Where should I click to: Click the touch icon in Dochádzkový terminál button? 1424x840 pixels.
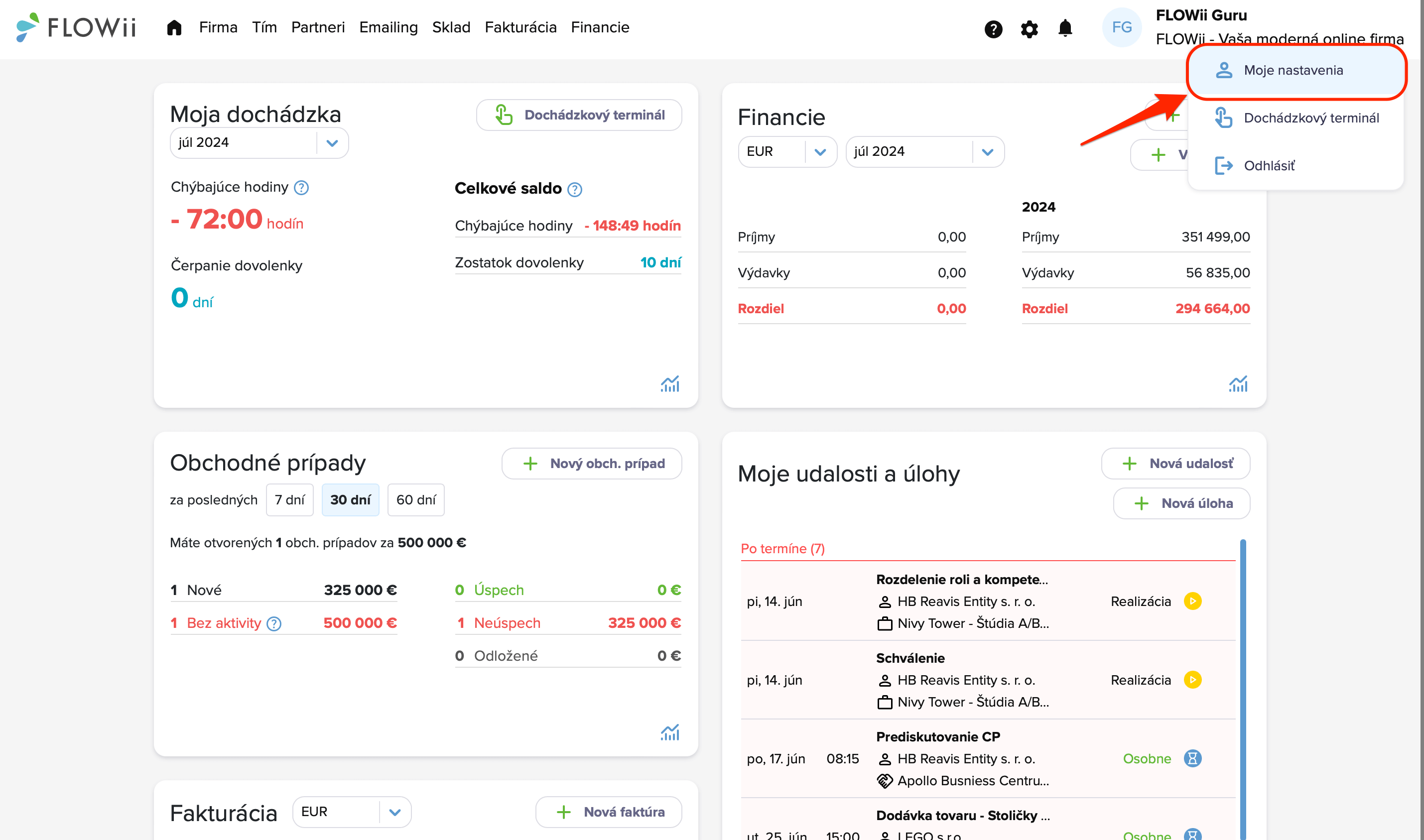pyautogui.click(x=504, y=115)
